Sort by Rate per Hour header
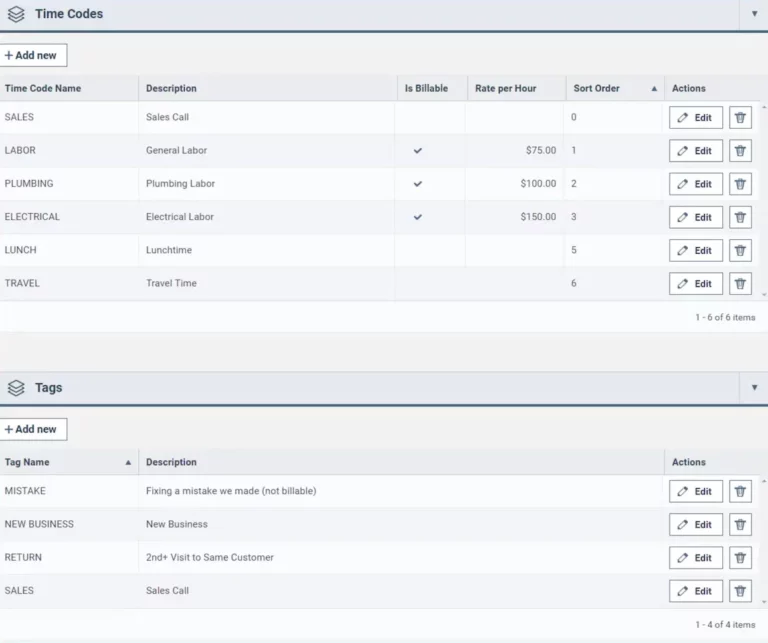768x643 pixels. click(505, 88)
